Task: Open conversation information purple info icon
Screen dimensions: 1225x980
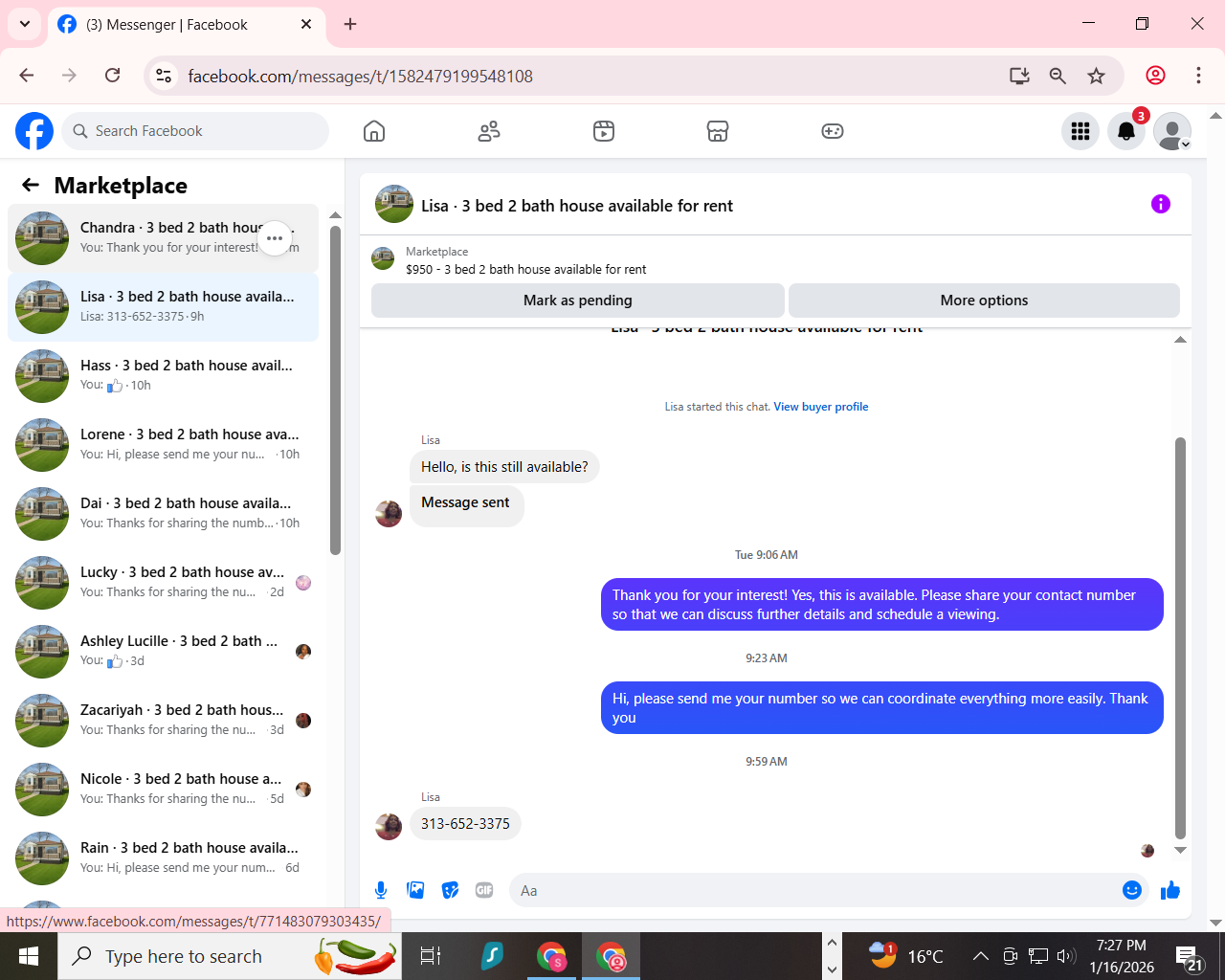Action: (1161, 204)
